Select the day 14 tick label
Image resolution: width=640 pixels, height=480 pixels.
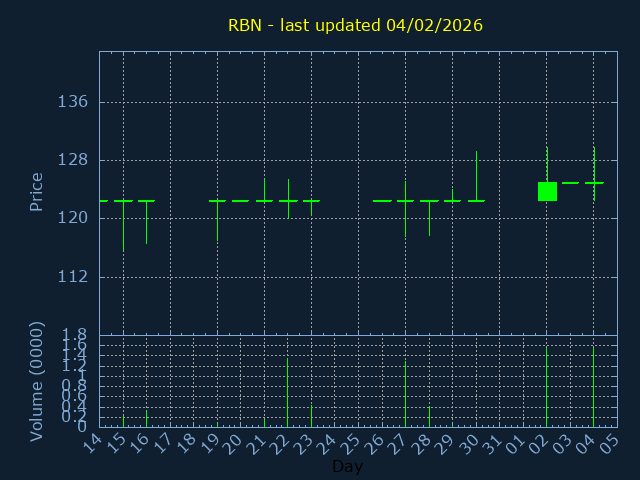tap(92, 442)
